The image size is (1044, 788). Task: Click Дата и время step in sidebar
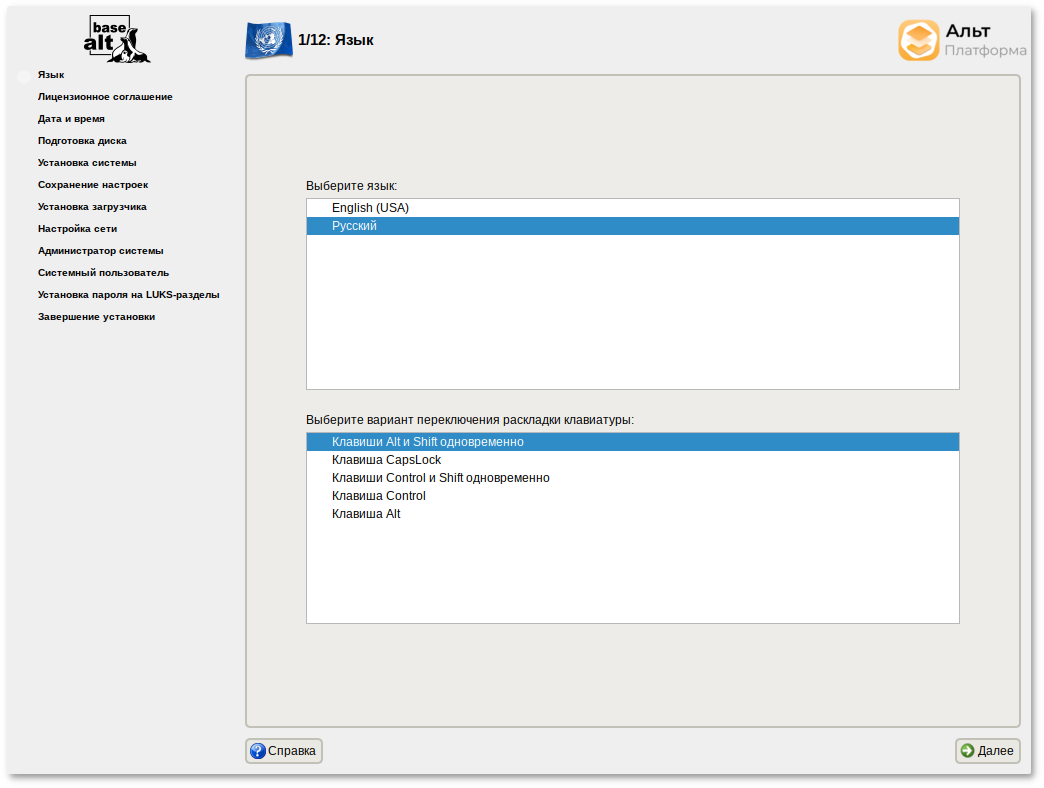(71, 119)
